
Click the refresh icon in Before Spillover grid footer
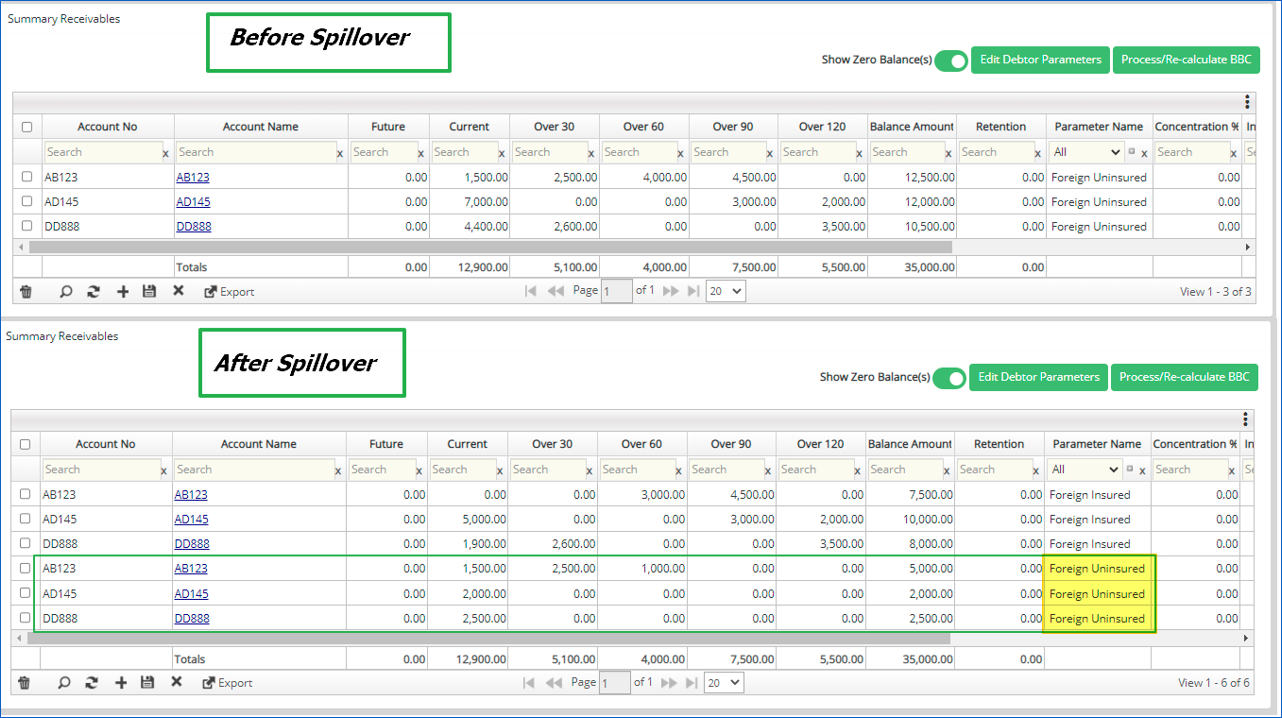94,292
